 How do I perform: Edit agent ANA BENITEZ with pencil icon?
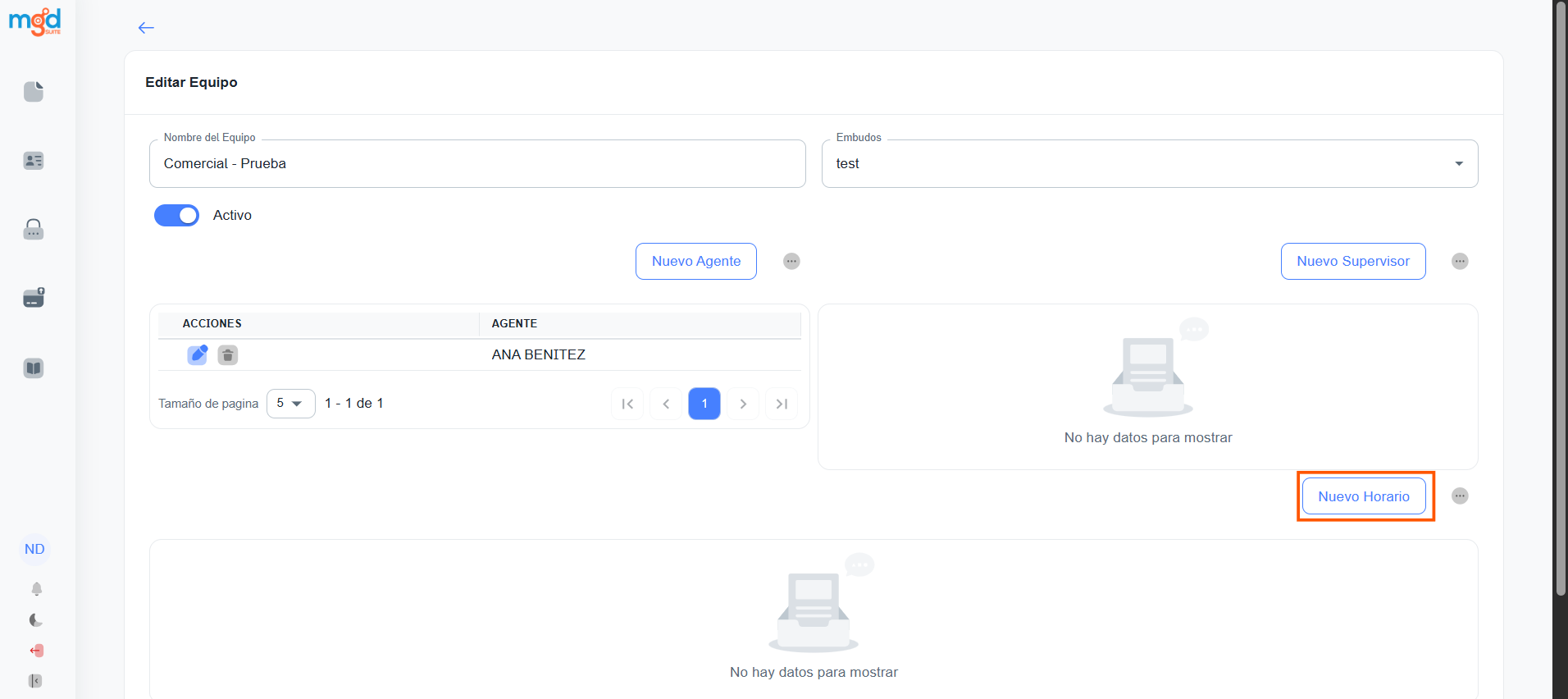198,354
